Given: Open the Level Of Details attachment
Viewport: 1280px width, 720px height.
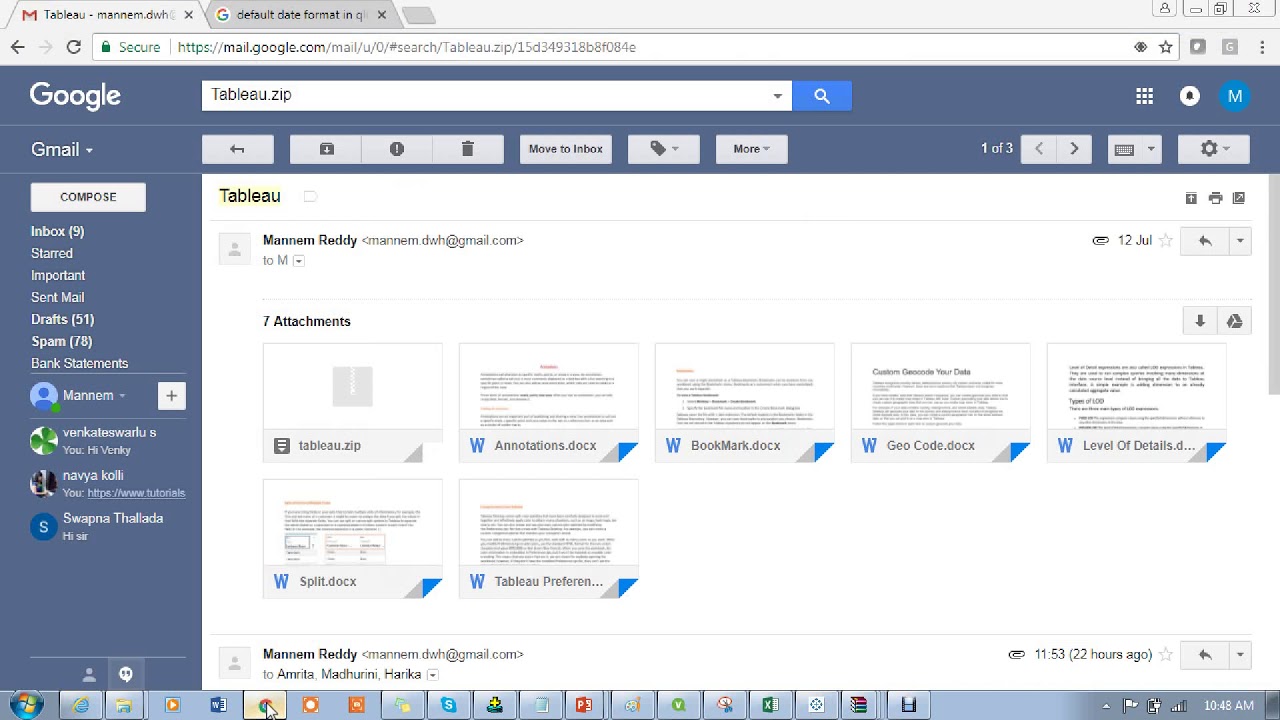Looking at the screenshot, I should coord(1136,402).
